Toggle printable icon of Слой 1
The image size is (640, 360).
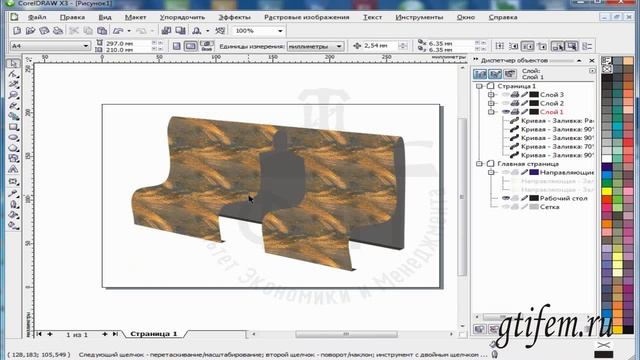(x=515, y=112)
